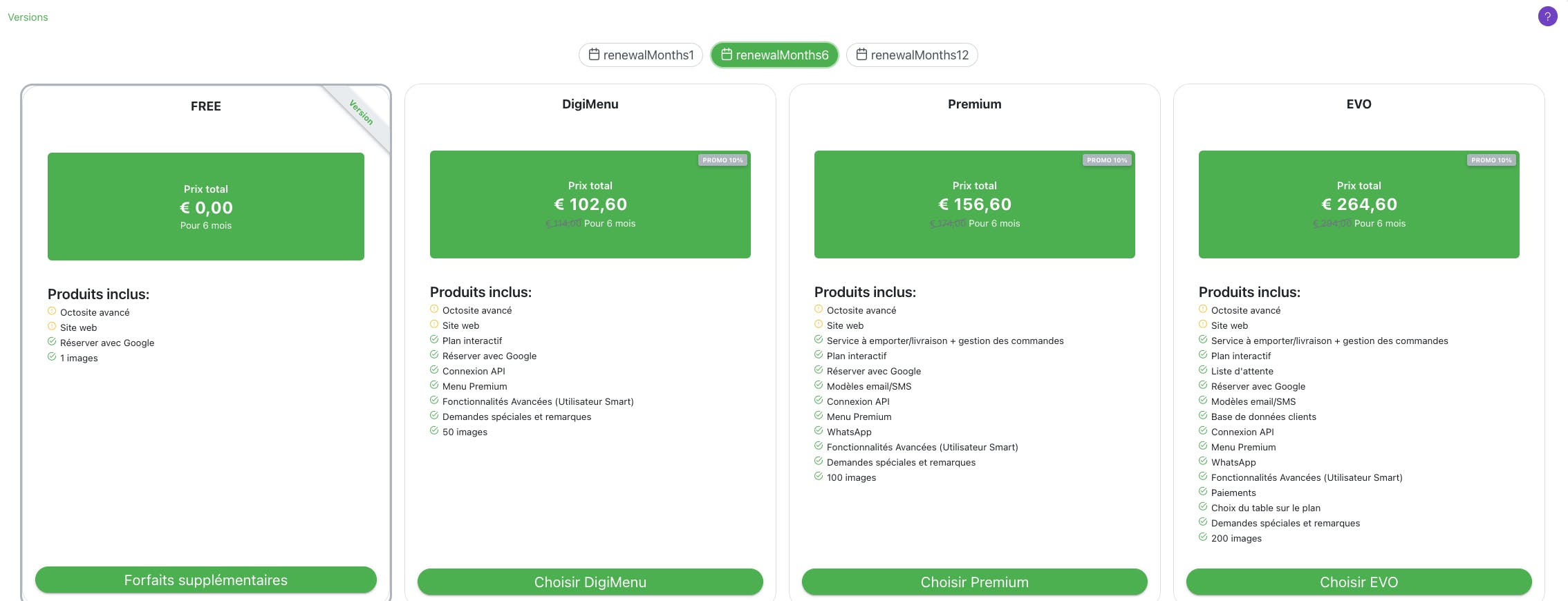The height and width of the screenshot is (601, 1568).
Task: Click the Choisir Premium button
Action: point(974,582)
